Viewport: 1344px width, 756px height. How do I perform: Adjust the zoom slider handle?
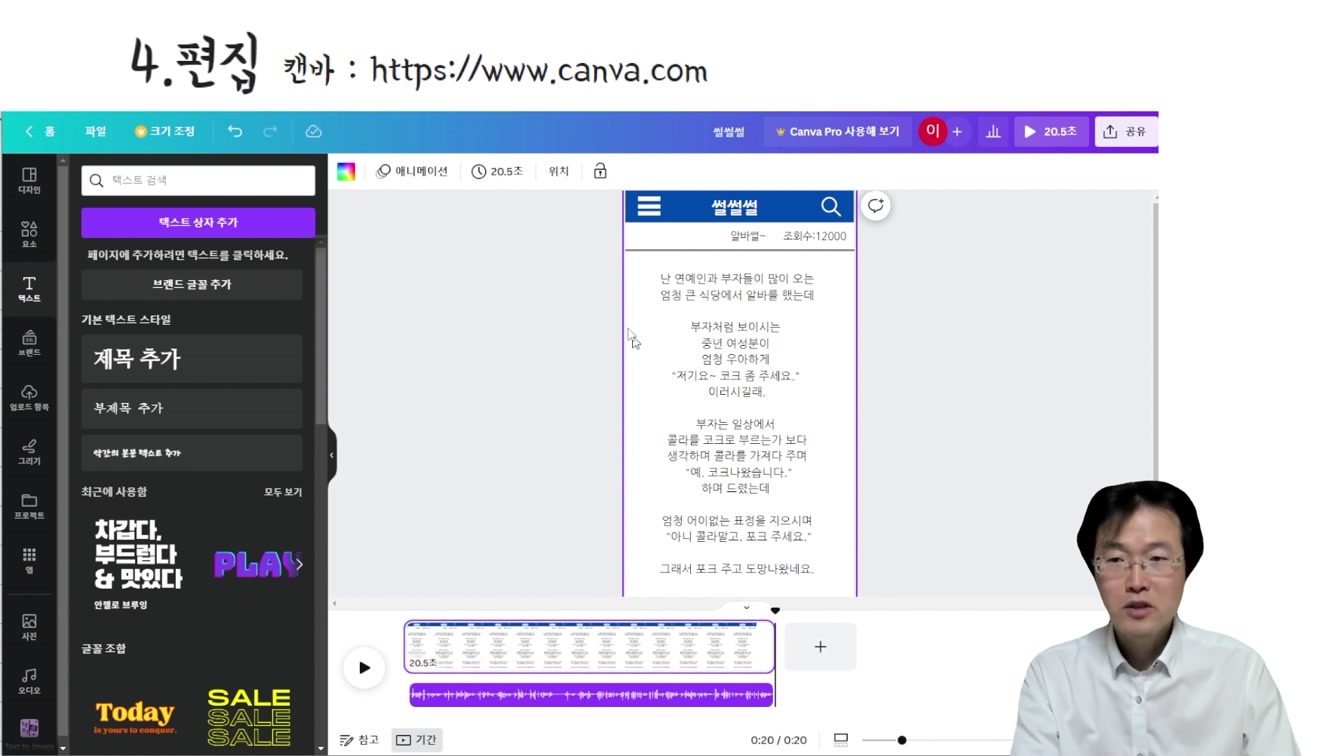pyautogui.click(x=902, y=740)
